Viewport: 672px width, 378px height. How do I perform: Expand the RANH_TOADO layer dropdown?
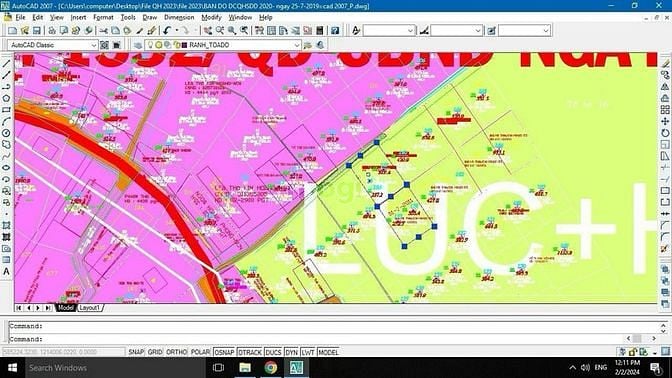coord(297,45)
